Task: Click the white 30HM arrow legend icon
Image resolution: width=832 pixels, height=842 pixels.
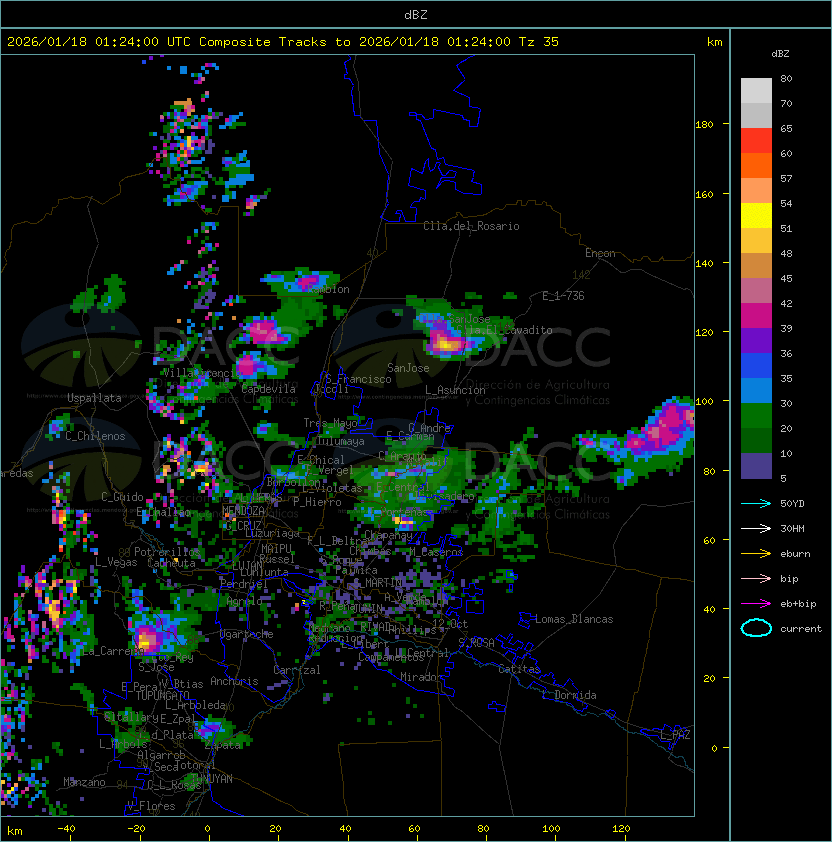Action: [x=756, y=528]
